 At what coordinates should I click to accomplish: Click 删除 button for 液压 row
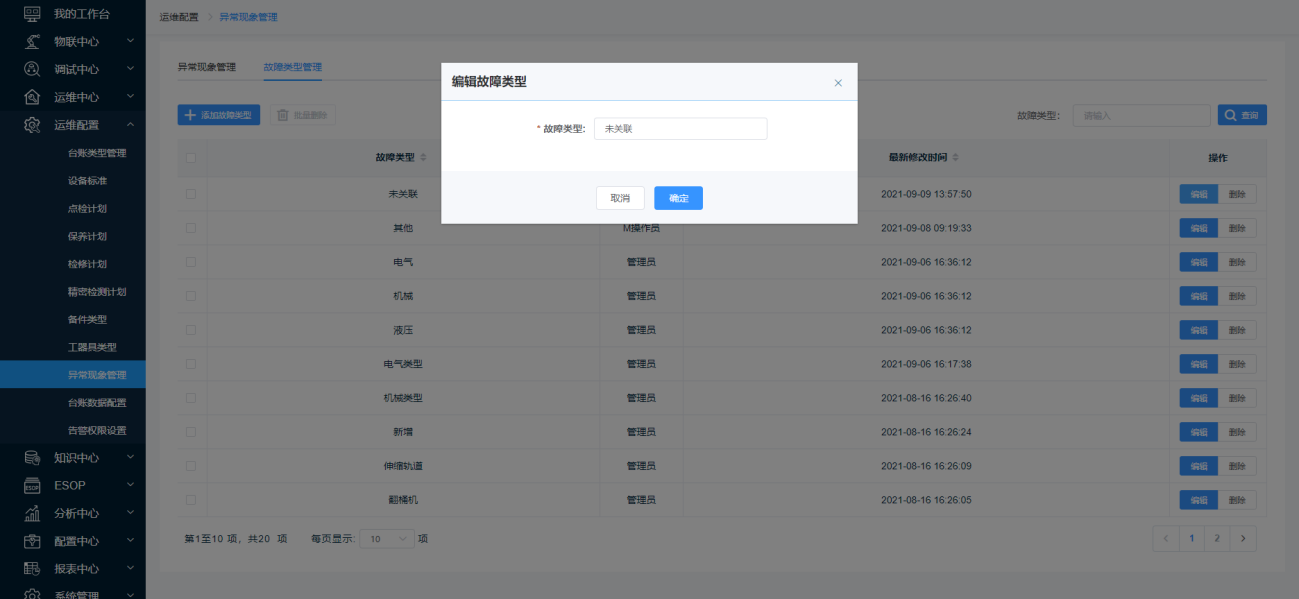[1237, 330]
